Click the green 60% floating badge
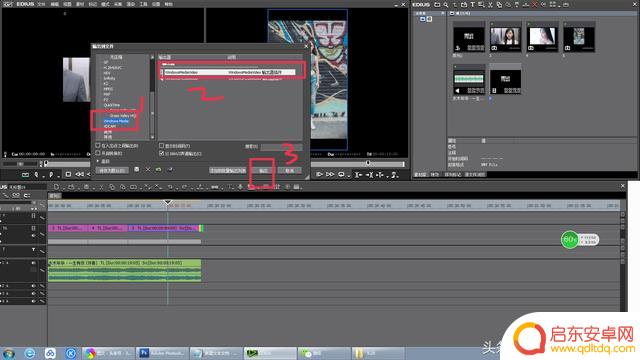This screenshot has width=640, height=360. point(570,240)
